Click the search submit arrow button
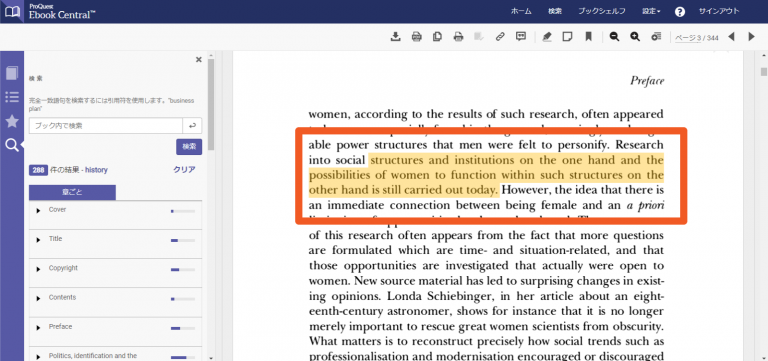The height and width of the screenshot is (361, 768). [192, 126]
